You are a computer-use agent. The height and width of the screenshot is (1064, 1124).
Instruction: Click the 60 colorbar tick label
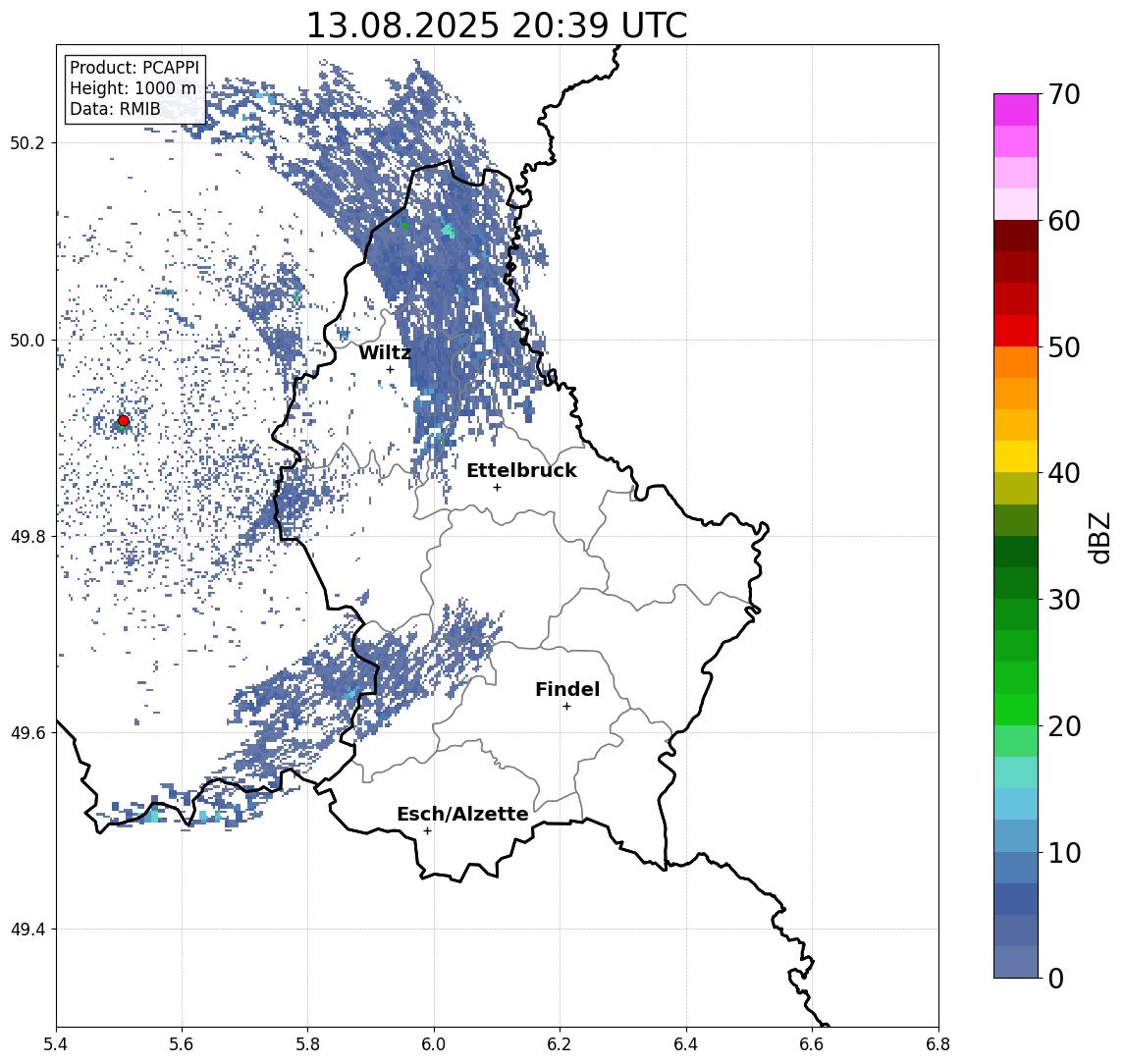(x=1064, y=221)
